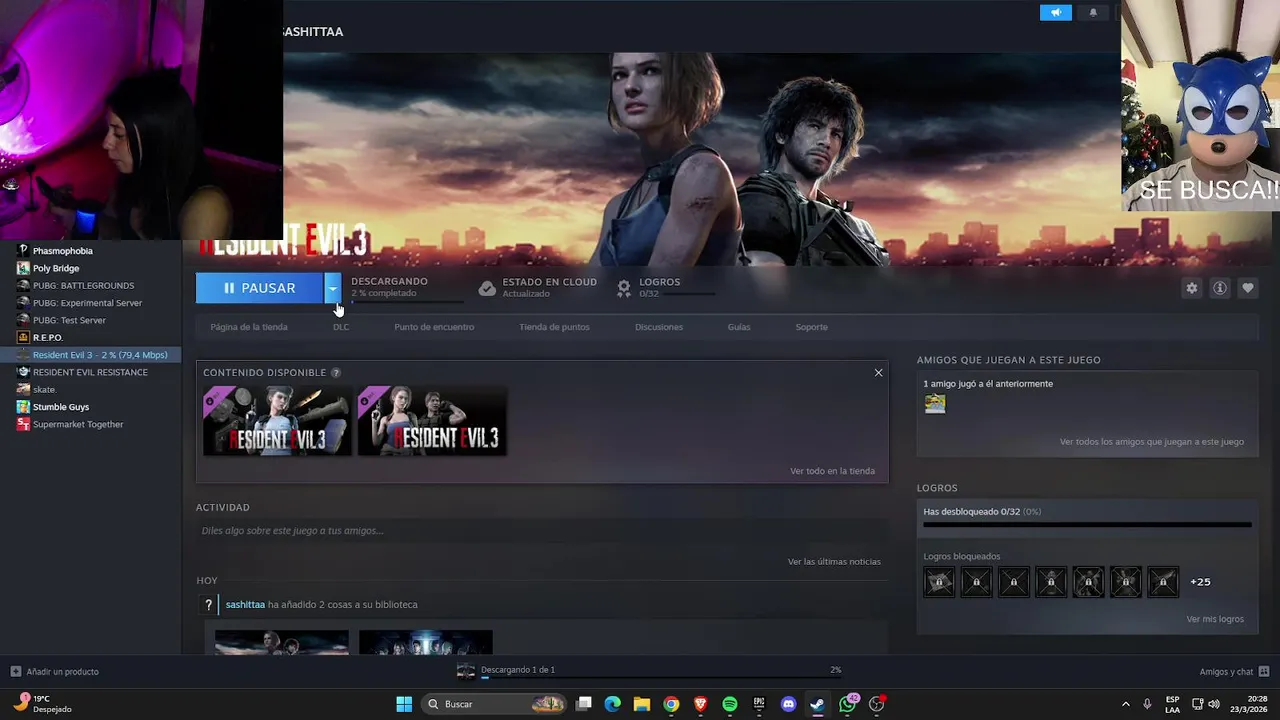The image size is (1280, 720).
Task: Click the announcements megaphone icon
Action: pyautogui.click(x=1055, y=12)
